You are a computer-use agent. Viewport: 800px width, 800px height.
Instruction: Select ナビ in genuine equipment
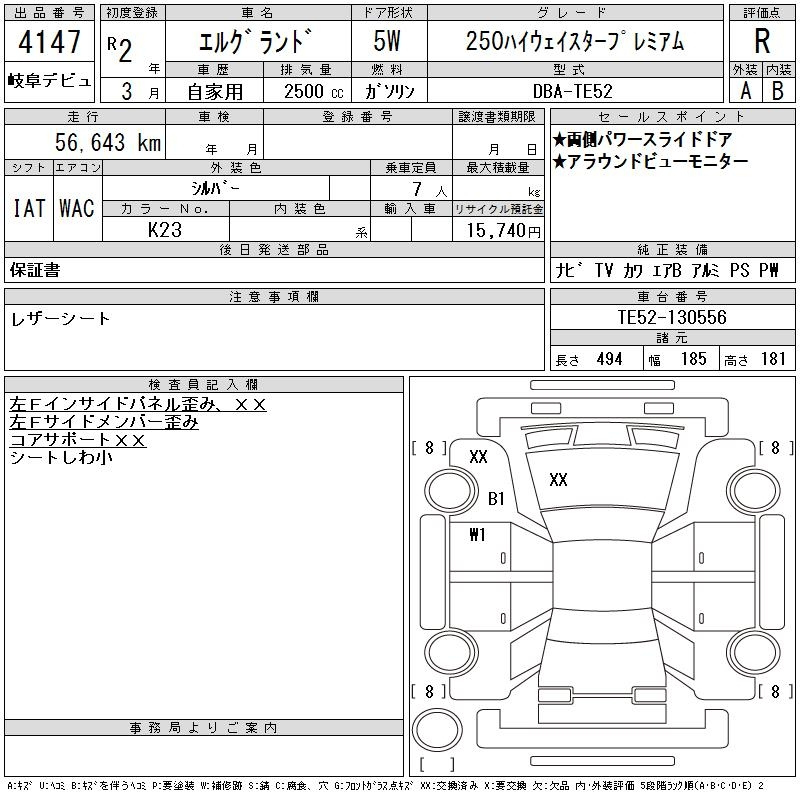pyautogui.click(x=569, y=270)
